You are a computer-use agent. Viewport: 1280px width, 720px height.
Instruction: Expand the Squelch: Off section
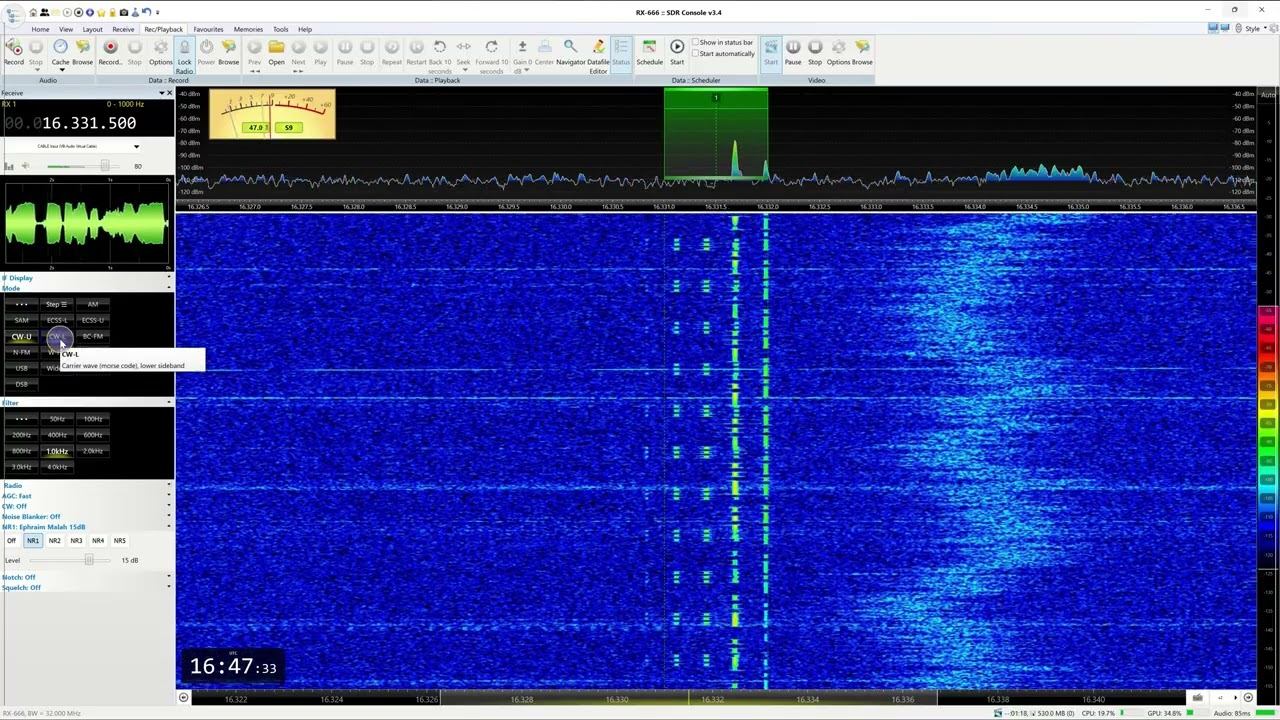click(85, 588)
